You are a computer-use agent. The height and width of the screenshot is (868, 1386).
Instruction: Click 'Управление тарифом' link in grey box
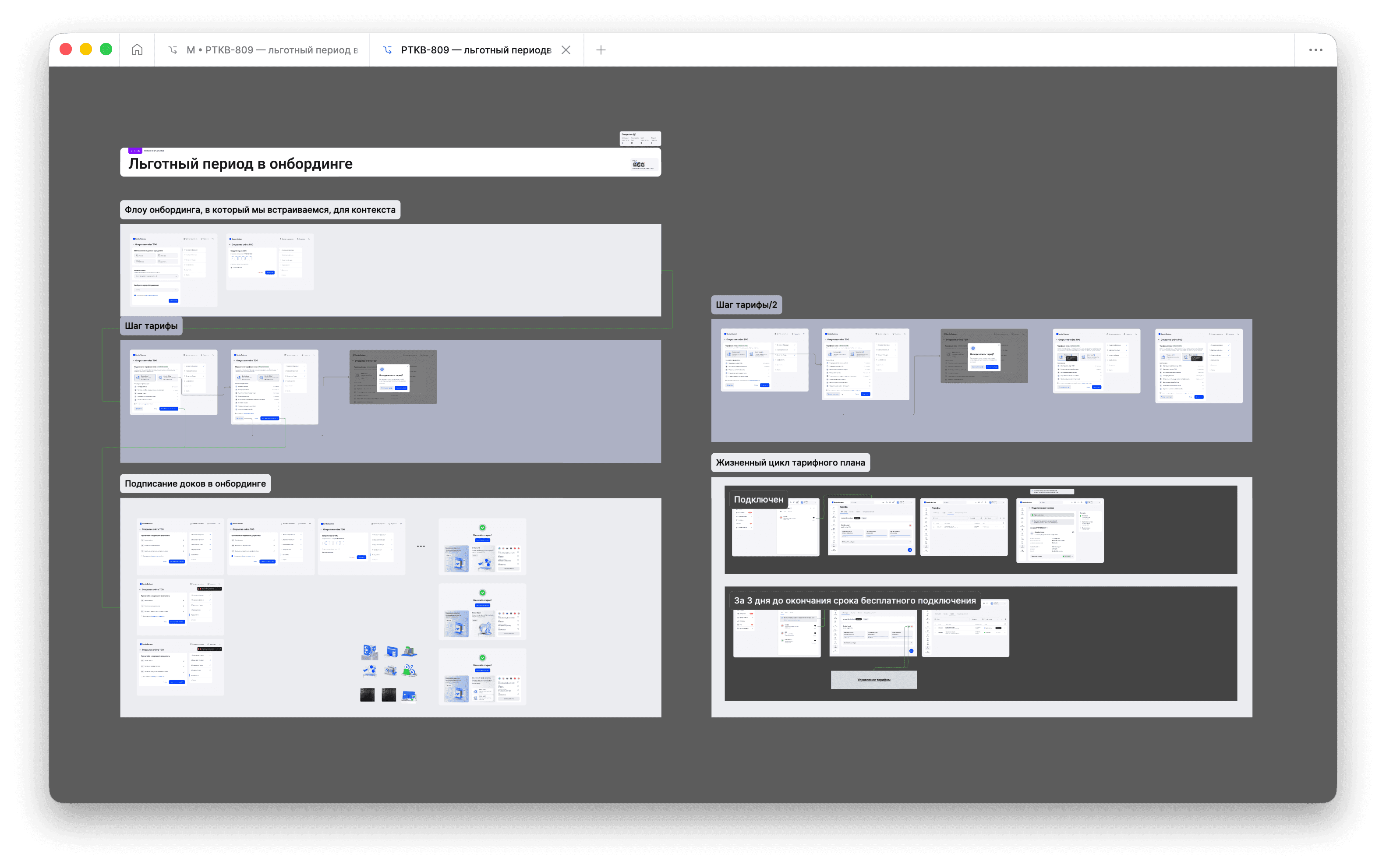[873, 680]
